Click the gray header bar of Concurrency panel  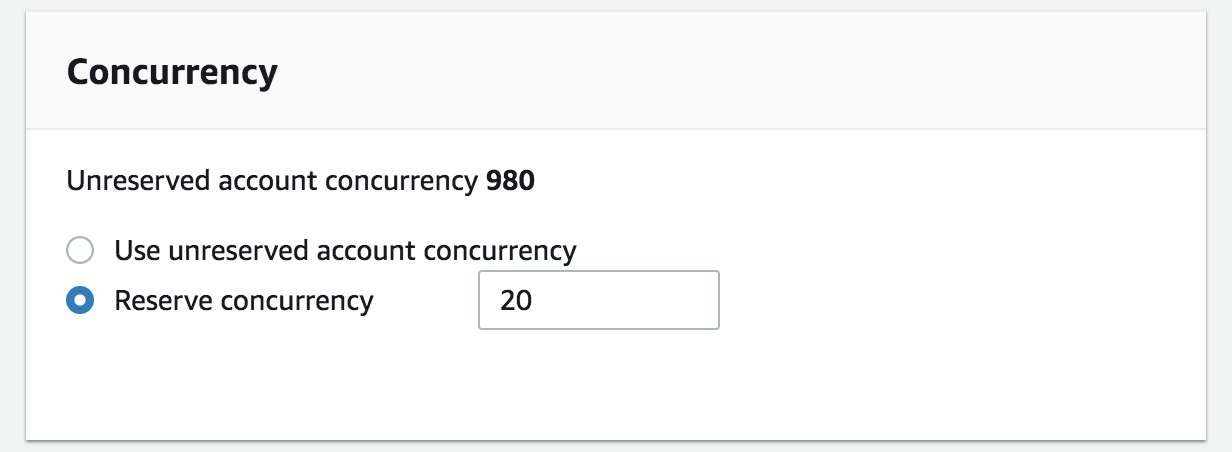coord(700,72)
